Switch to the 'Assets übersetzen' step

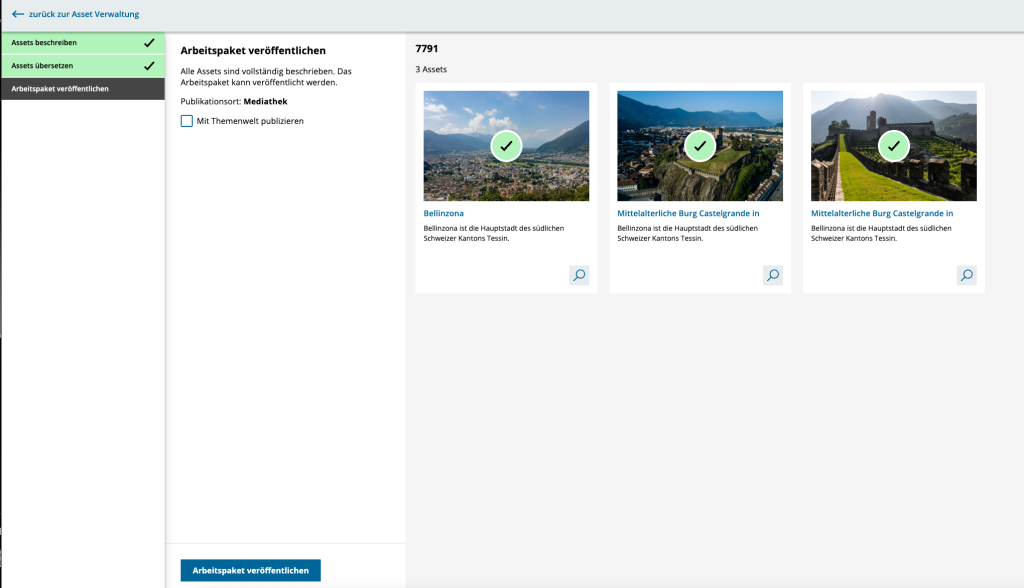pos(42,66)
